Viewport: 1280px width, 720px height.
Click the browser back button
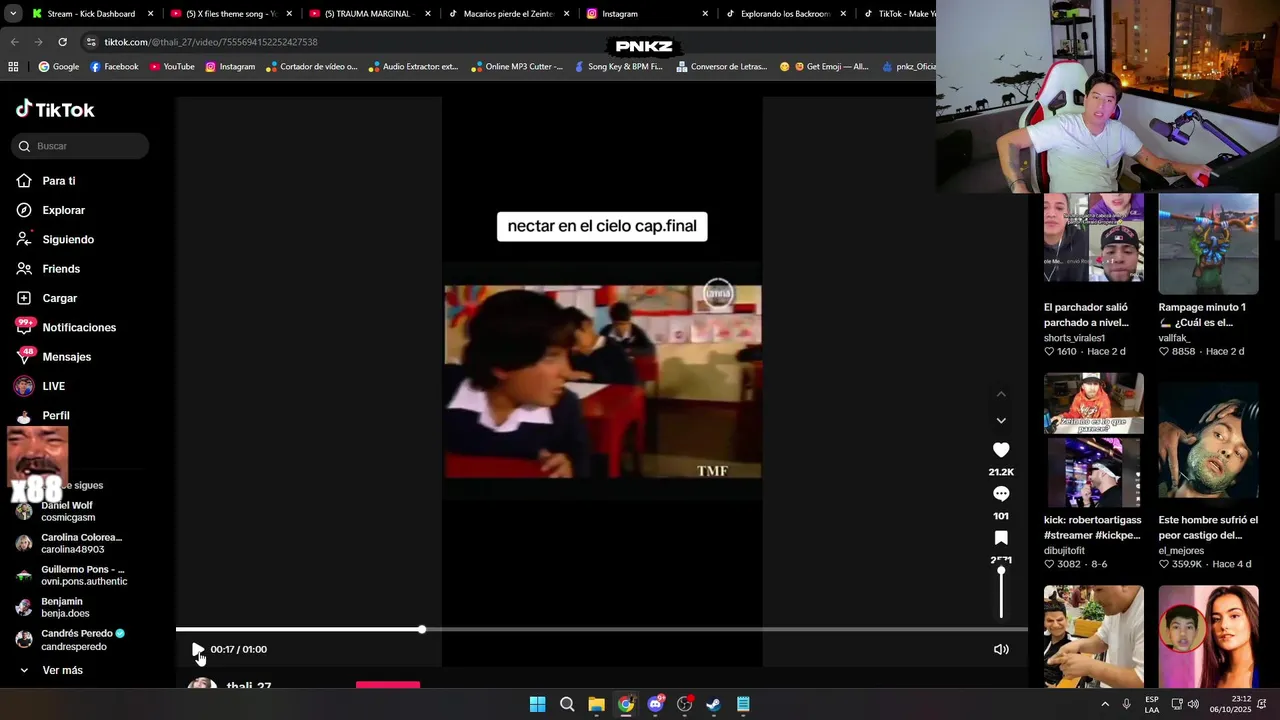pos(14,42)
